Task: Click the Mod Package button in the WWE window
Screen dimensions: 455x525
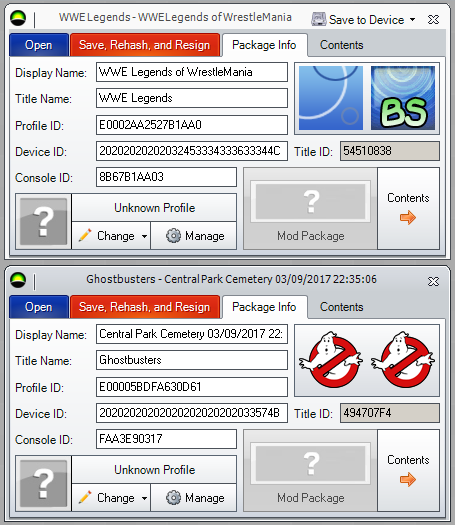Action: pos(310,209)
